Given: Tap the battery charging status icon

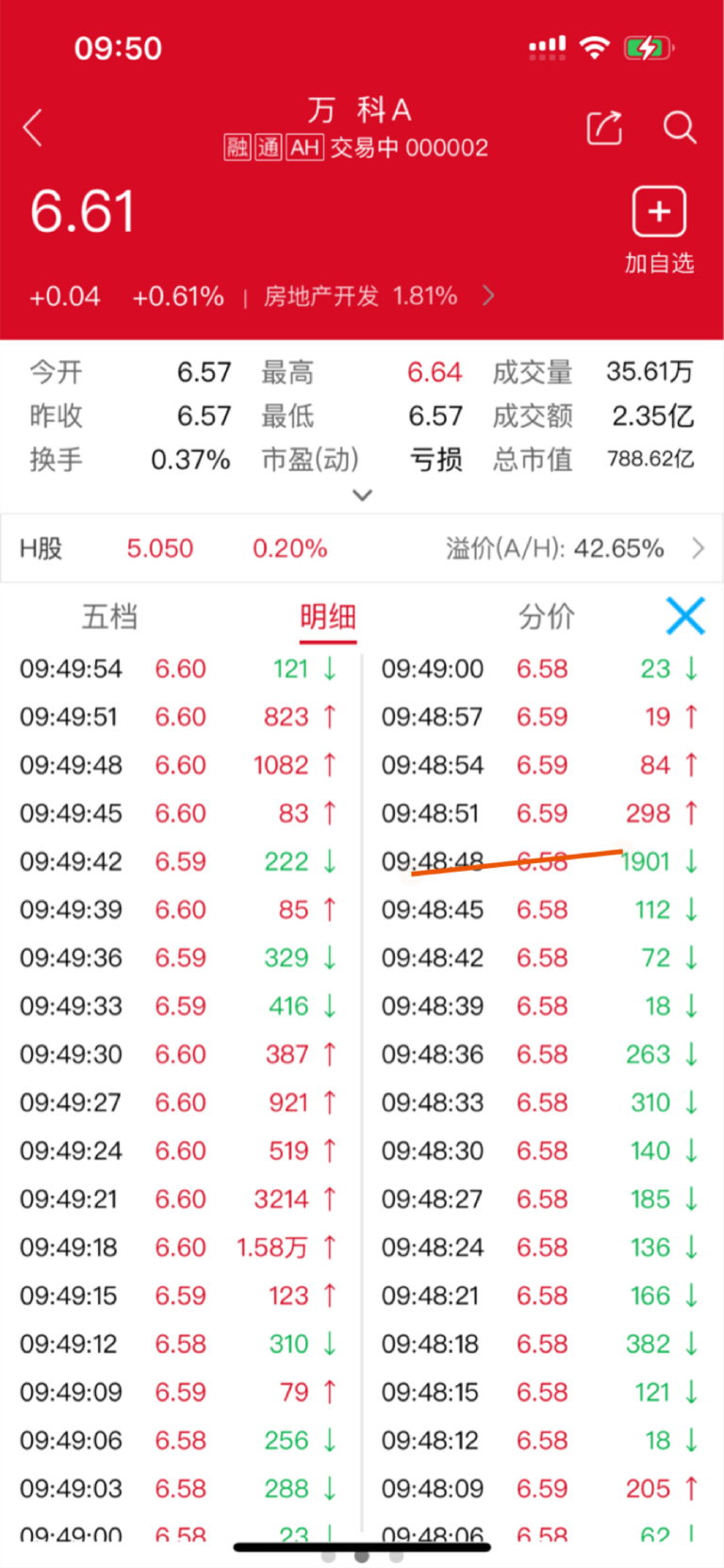Looking at the screenshot, I should [x=649, y=47].
